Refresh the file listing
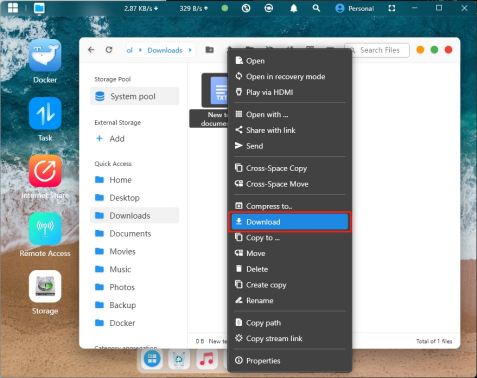The height and width of the screenshot is (378, 477). point(109,50)
